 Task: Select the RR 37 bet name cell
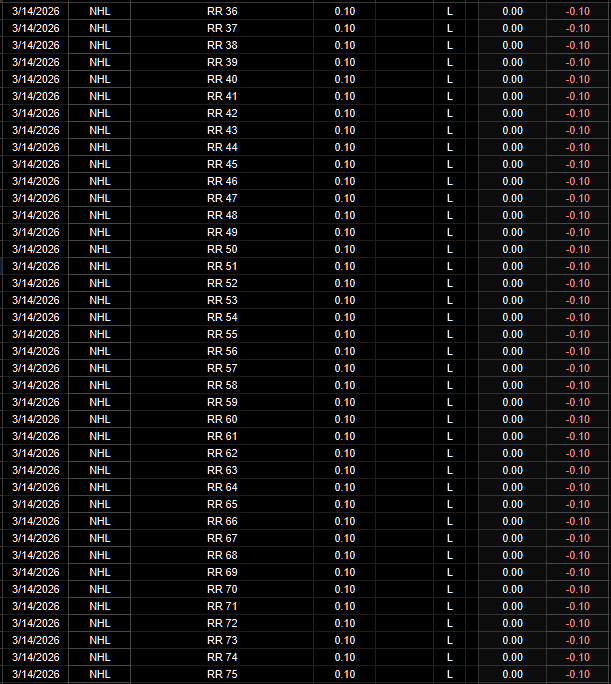coord(222,28)
